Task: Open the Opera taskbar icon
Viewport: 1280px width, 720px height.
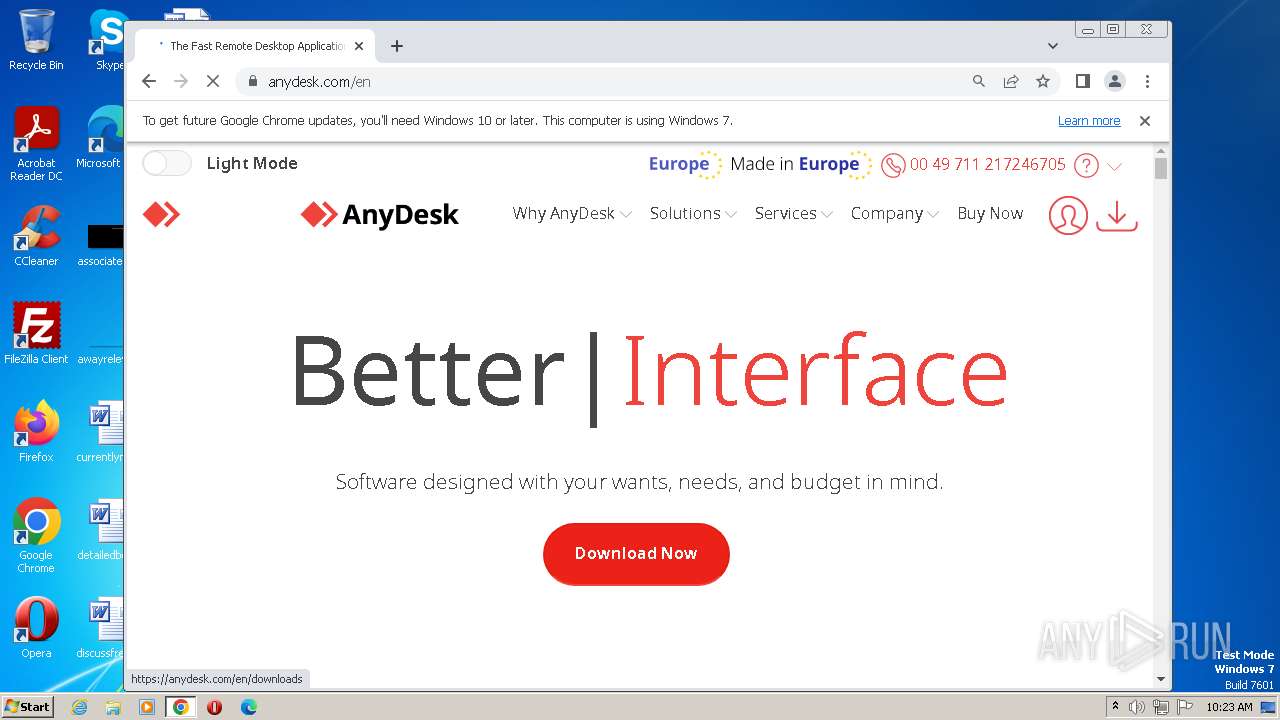Action: [x=214, y=707]
